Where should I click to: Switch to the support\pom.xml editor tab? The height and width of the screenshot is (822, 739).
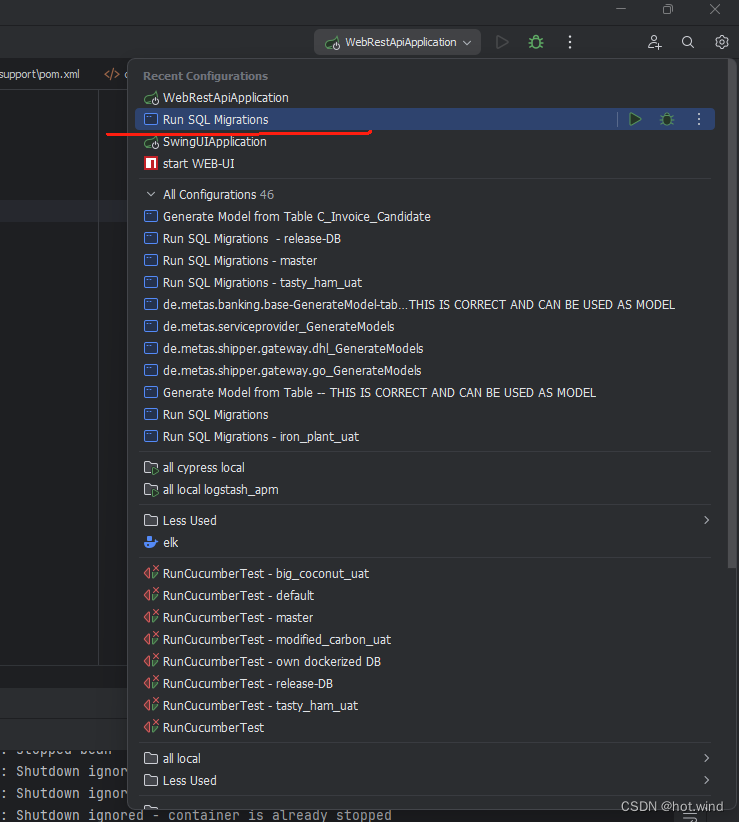40,74
